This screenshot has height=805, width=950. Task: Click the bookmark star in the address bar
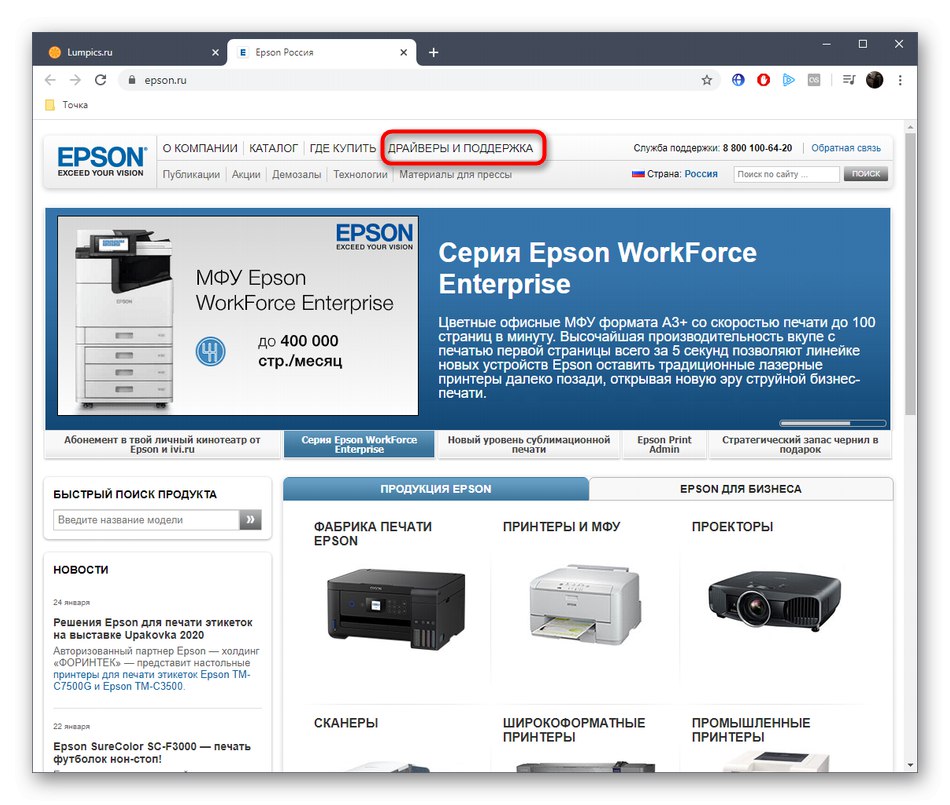coord(706,80)
